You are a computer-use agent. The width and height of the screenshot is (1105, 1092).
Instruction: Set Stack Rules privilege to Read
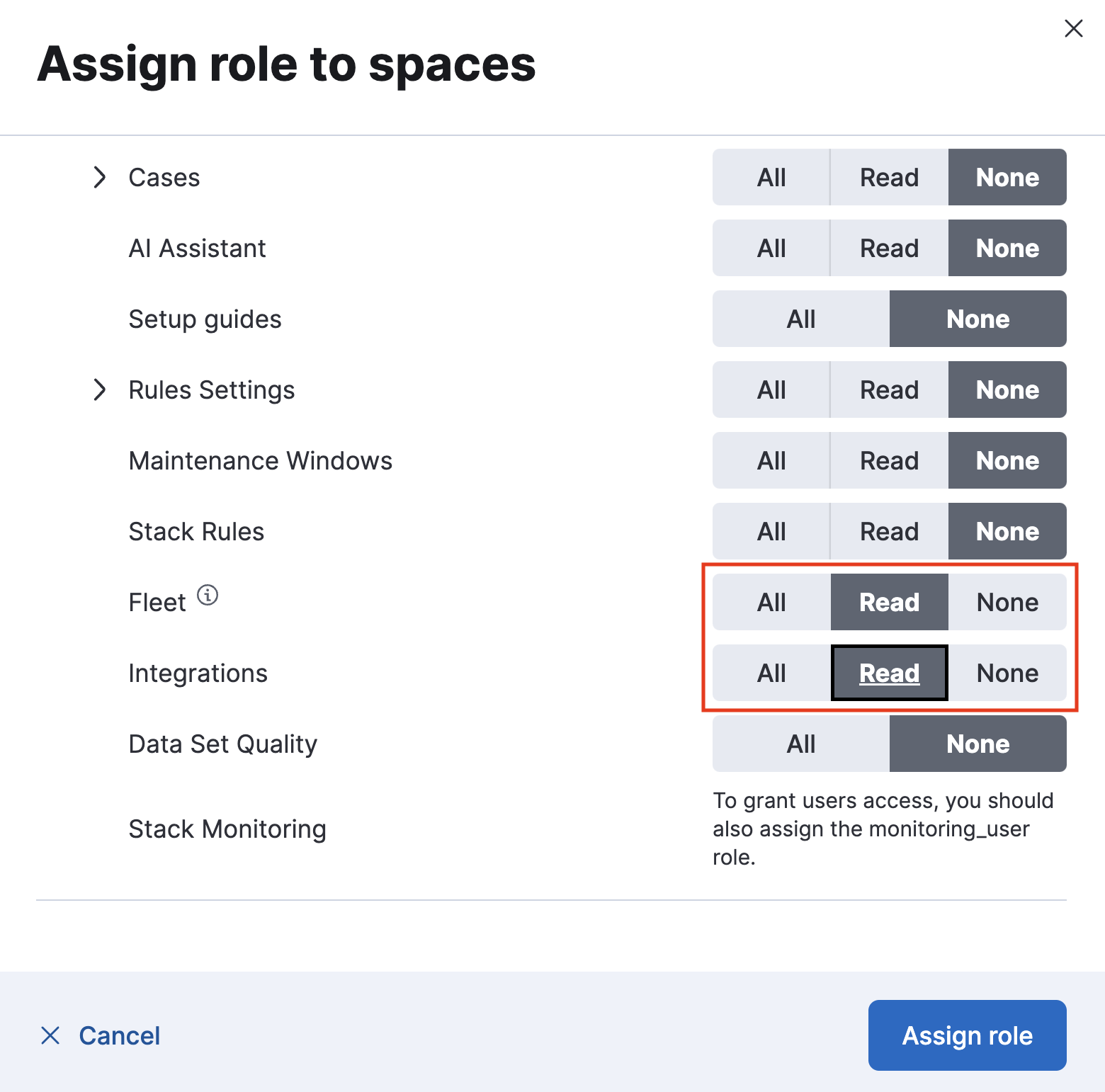coord(889,532)
